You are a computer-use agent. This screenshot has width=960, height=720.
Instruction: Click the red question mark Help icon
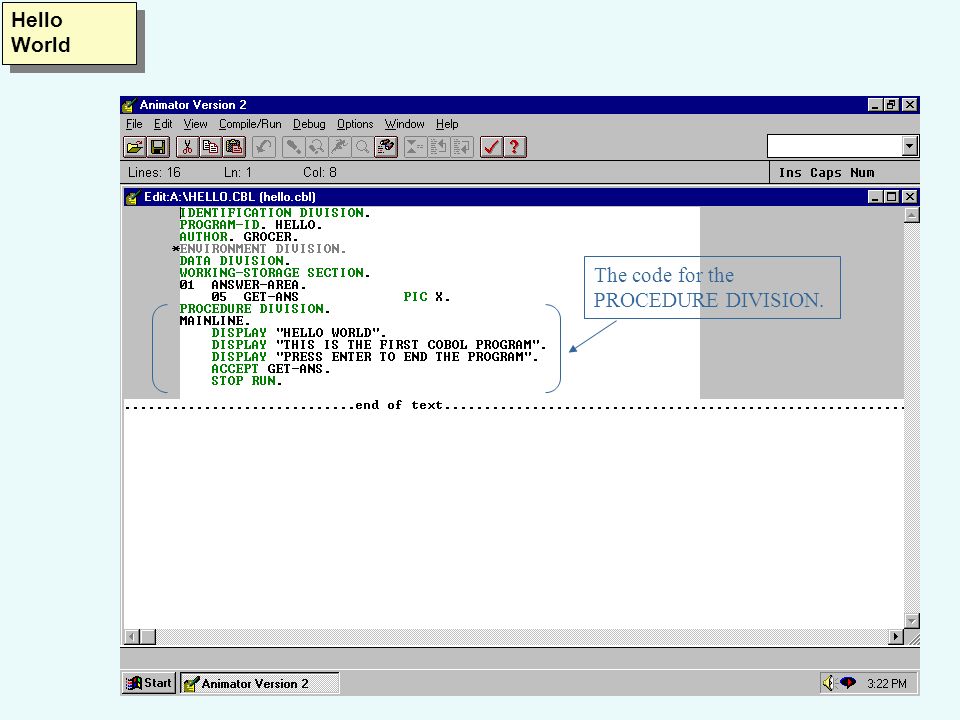pyautogui.click(x=515, y=147)
